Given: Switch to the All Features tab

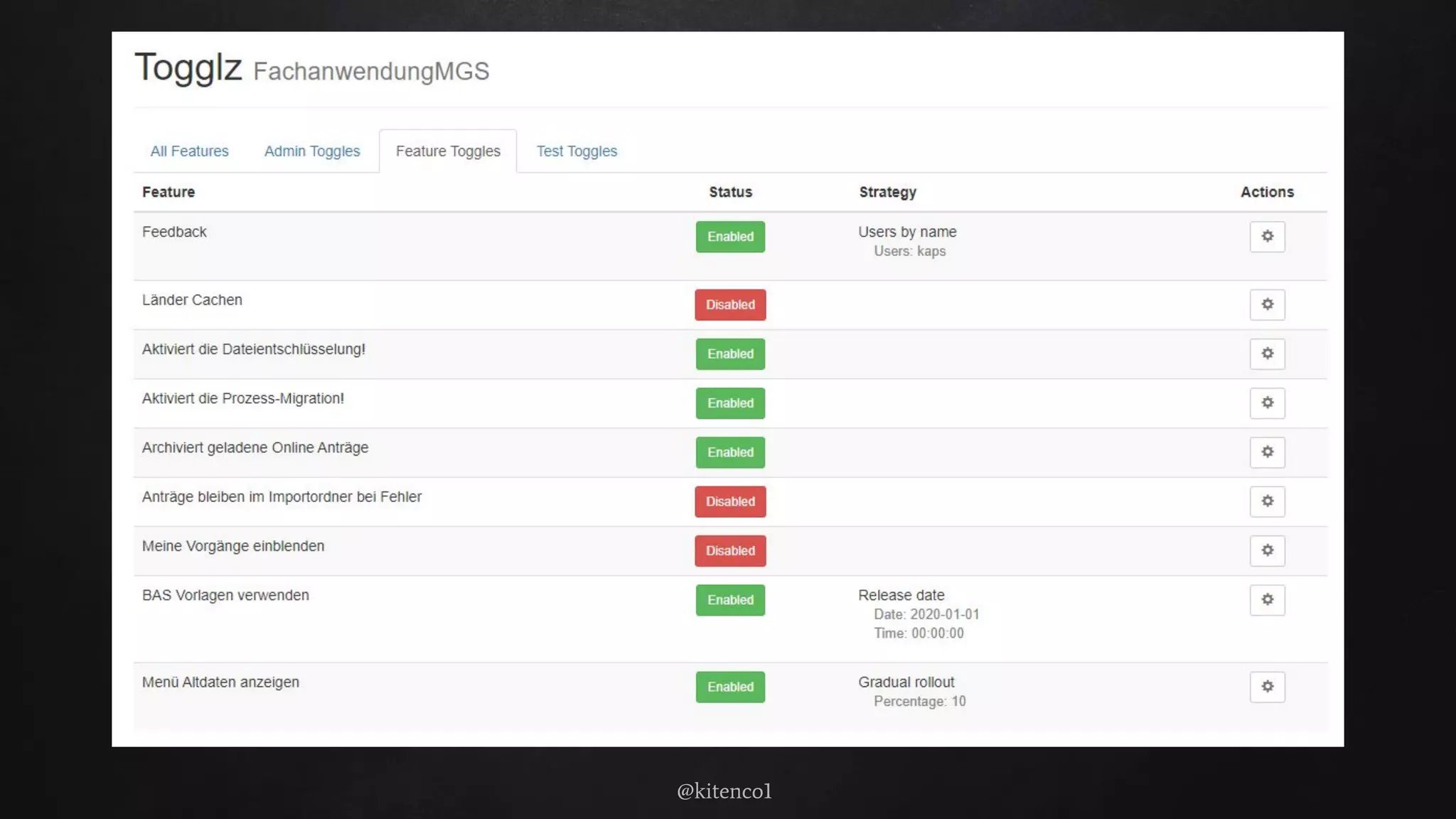Looking at the screenshot, I should click(189, 151).
